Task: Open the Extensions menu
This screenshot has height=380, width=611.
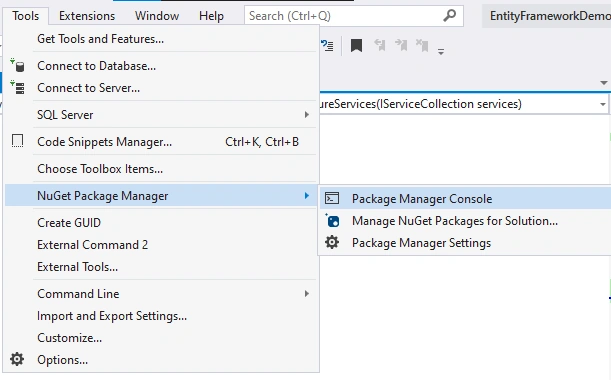Action: 87,16
